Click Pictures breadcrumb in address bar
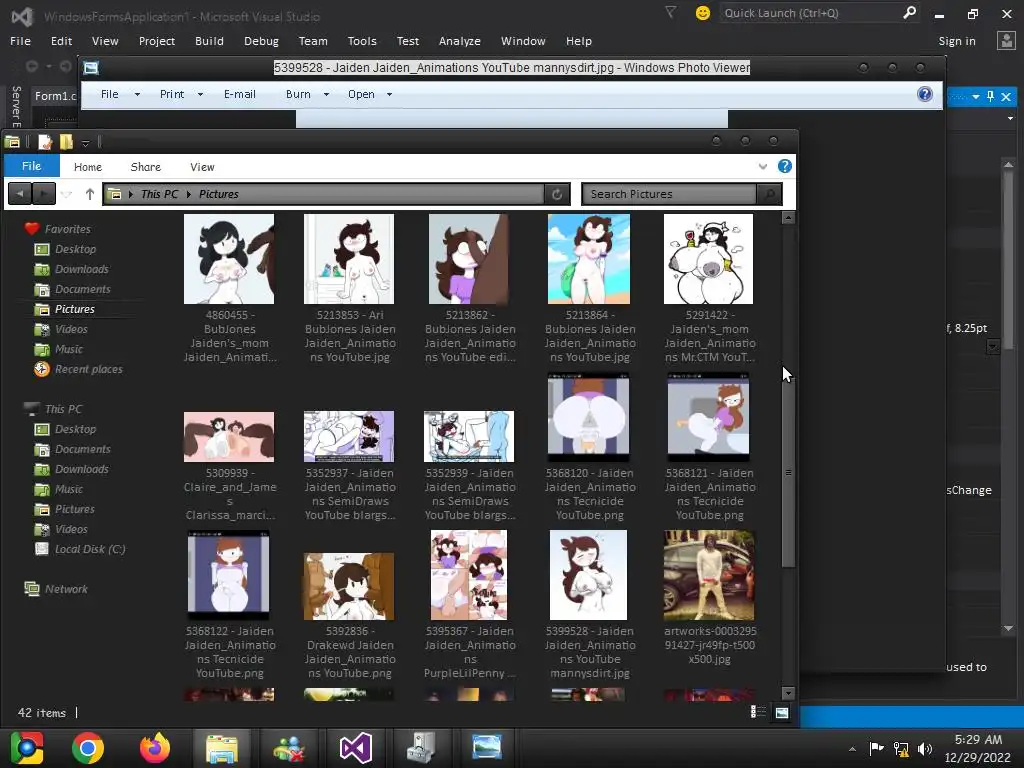 coord(219,194)
